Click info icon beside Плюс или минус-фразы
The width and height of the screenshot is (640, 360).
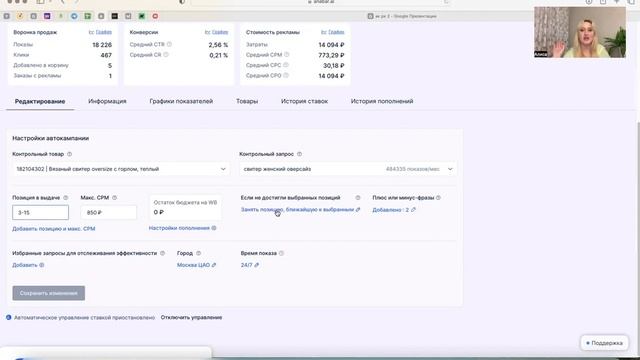[438, 198]
